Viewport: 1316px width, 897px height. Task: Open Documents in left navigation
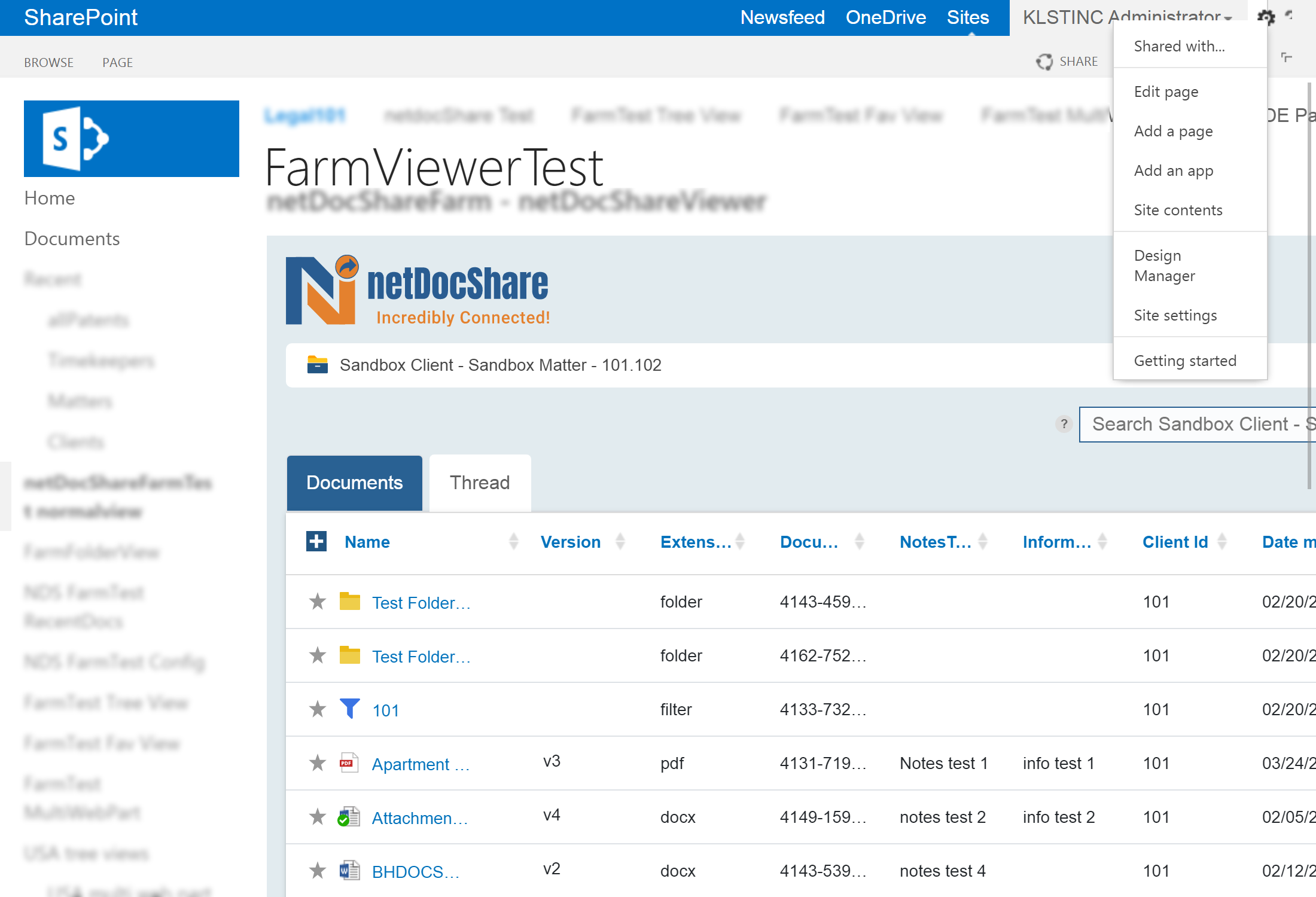(72, 239)
